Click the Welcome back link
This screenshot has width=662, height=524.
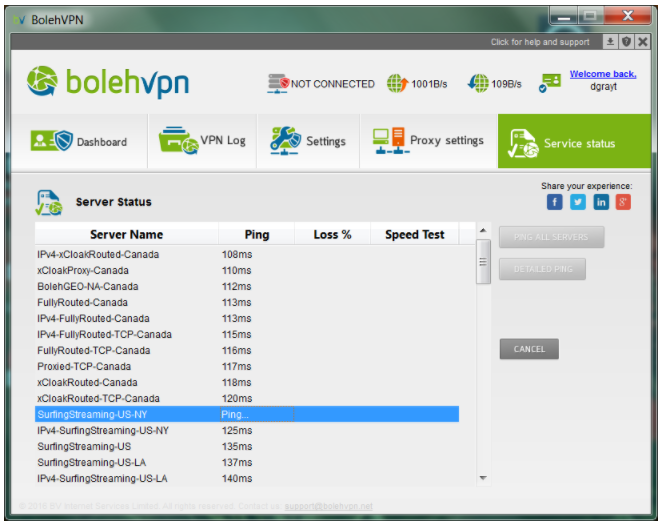coord(603,74)
